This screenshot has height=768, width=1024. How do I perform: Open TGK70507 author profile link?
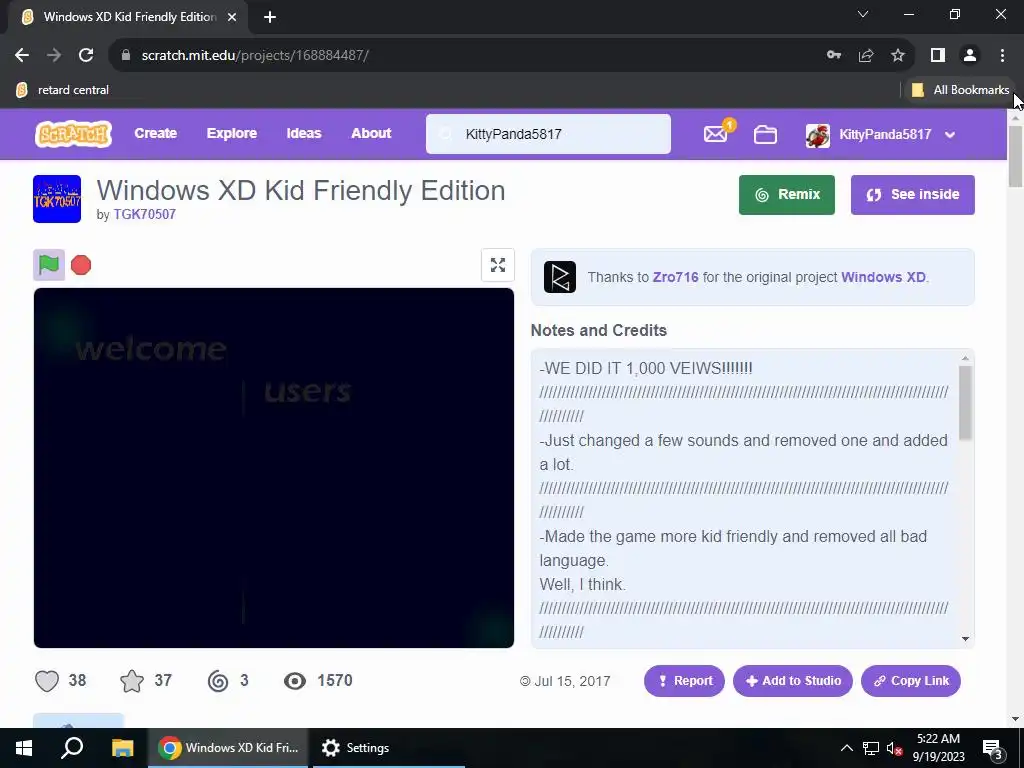click(144, 214)
